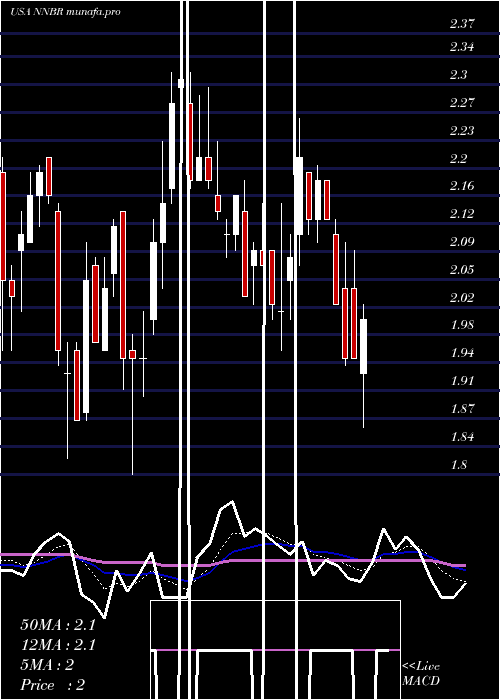Click the 2.16 price axis label
The height and width of the screenshot is (700, 500).
pyautogui.click(x=461, y=186)
